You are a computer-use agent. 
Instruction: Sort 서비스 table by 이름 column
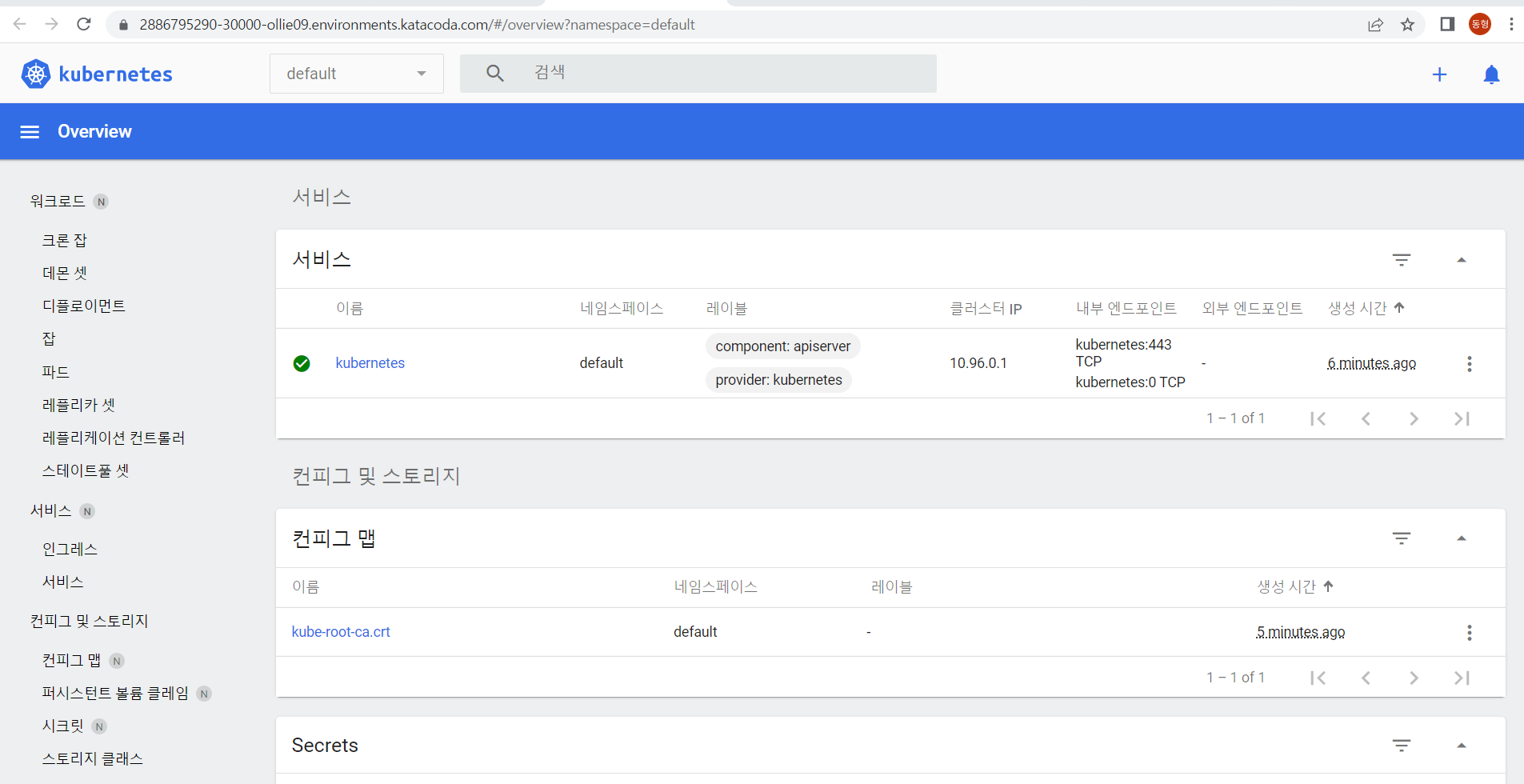click(x=350, y=308)
